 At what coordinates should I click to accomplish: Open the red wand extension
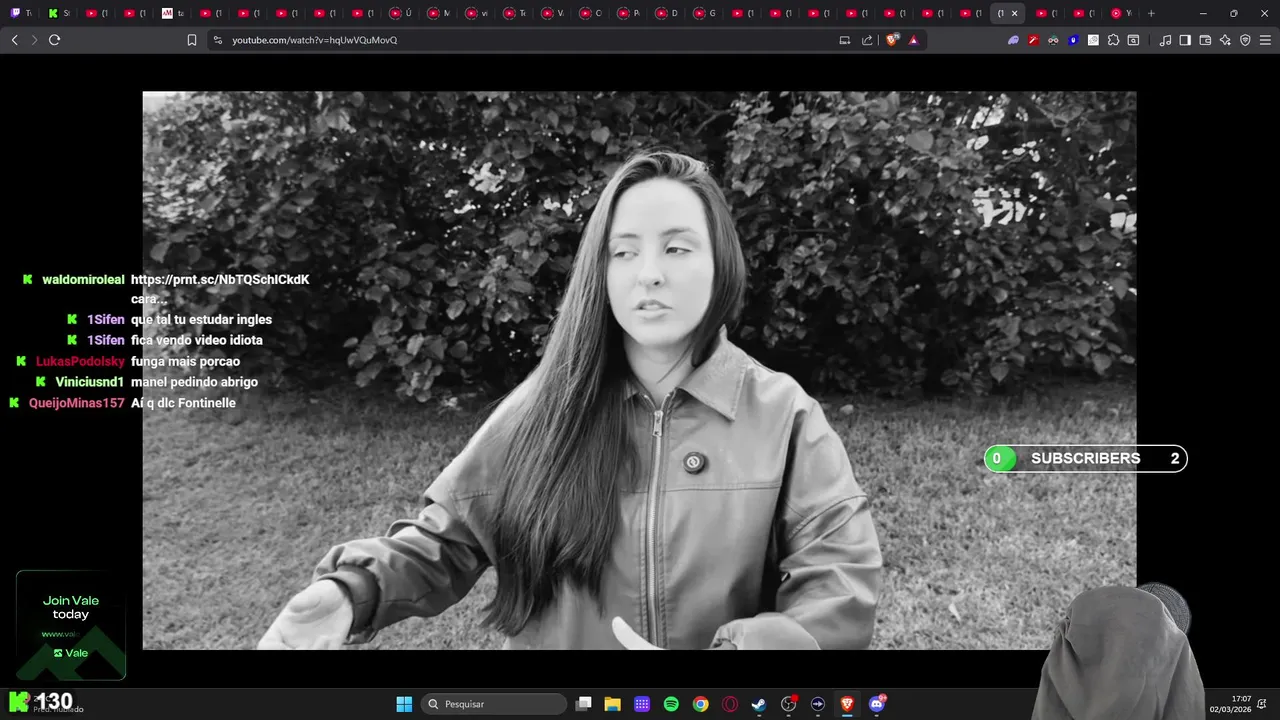(1033, 40)
